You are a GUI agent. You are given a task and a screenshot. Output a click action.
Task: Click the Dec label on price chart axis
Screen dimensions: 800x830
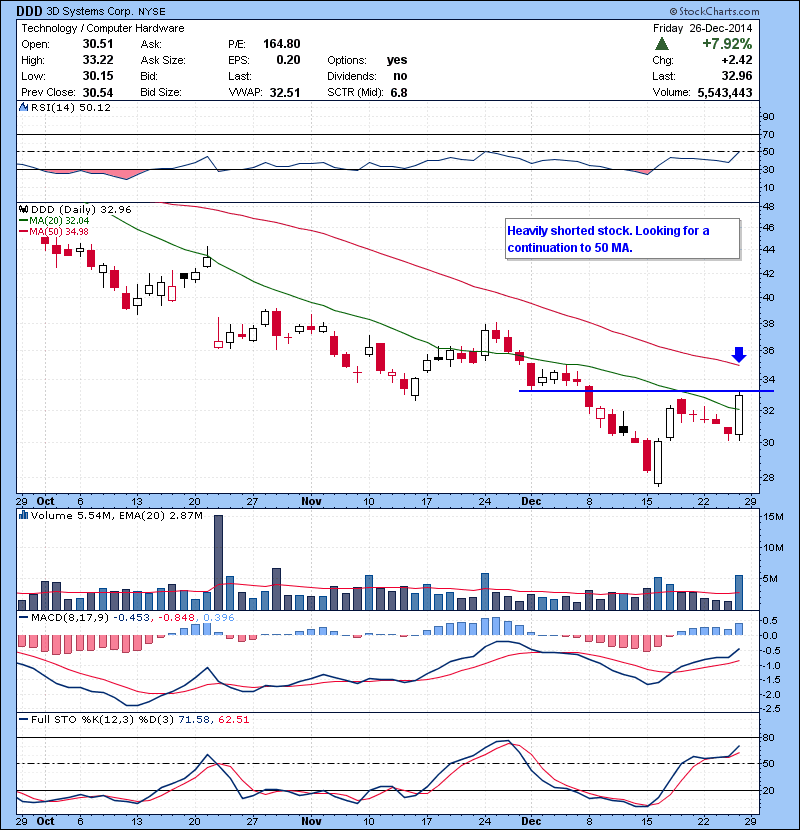pos(531,500)
